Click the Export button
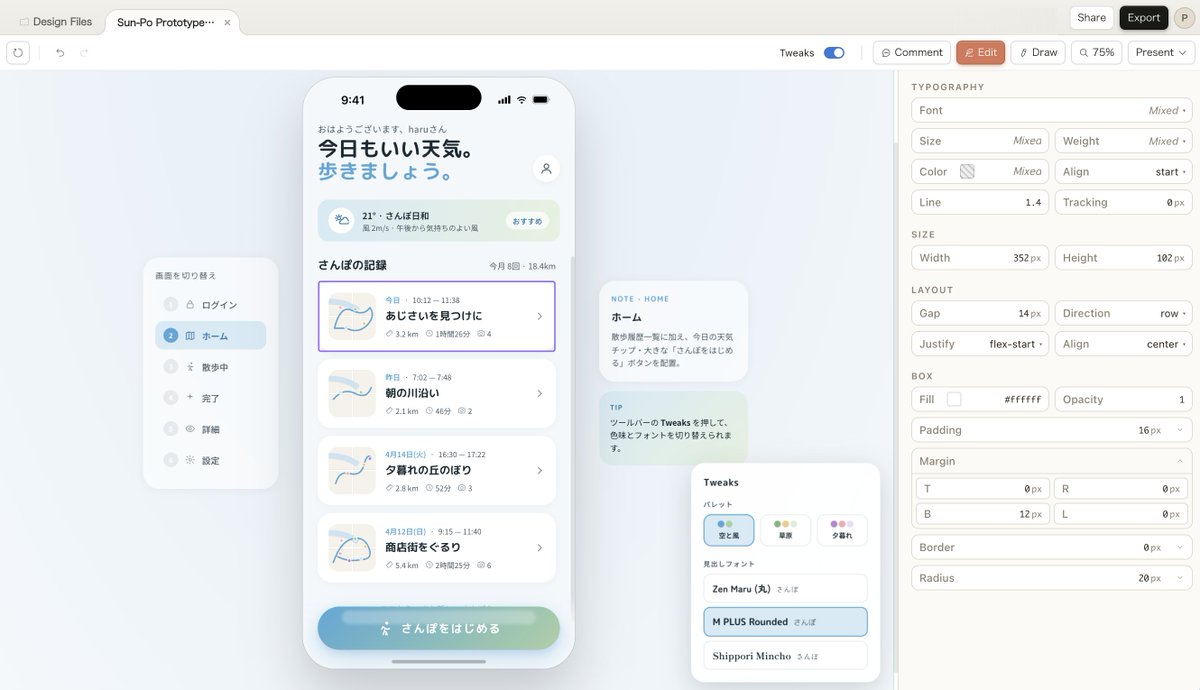The height and width of the screenshot is (690, 1200). [1143, 17]
